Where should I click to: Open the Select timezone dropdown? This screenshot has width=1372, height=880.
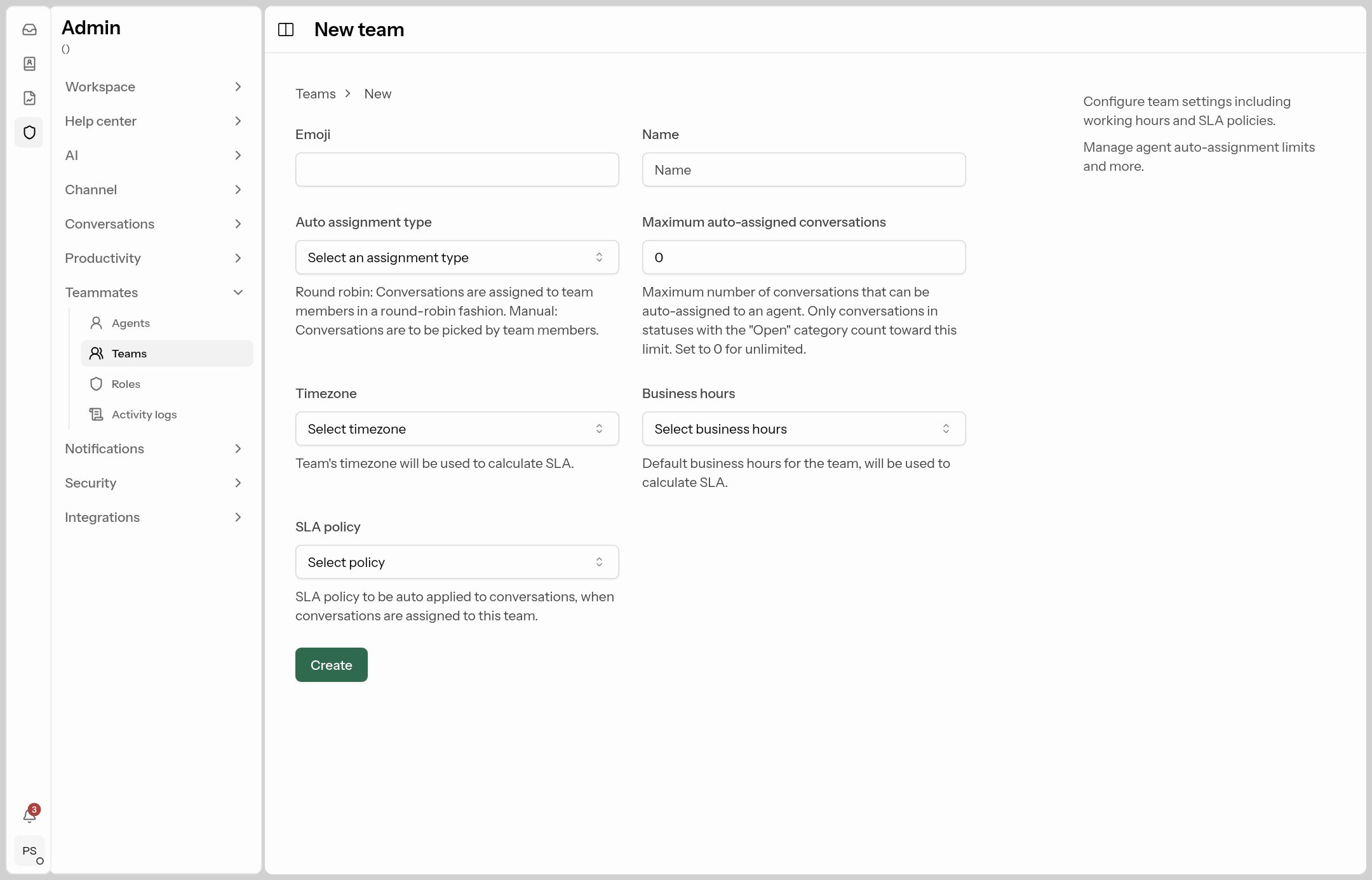(457, 429)
